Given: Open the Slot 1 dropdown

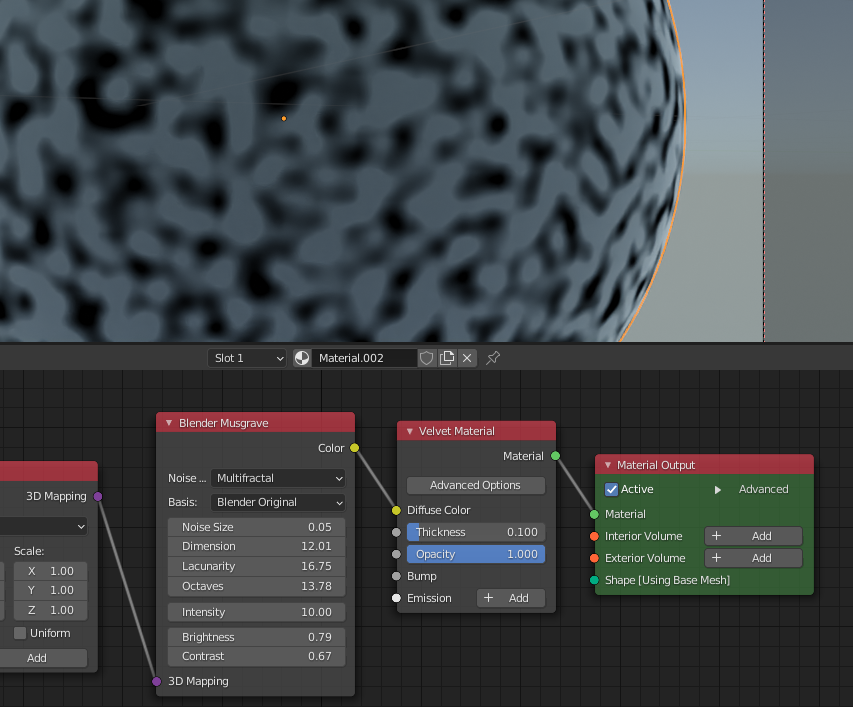Looking at the screenshot, I should point(248,358).
